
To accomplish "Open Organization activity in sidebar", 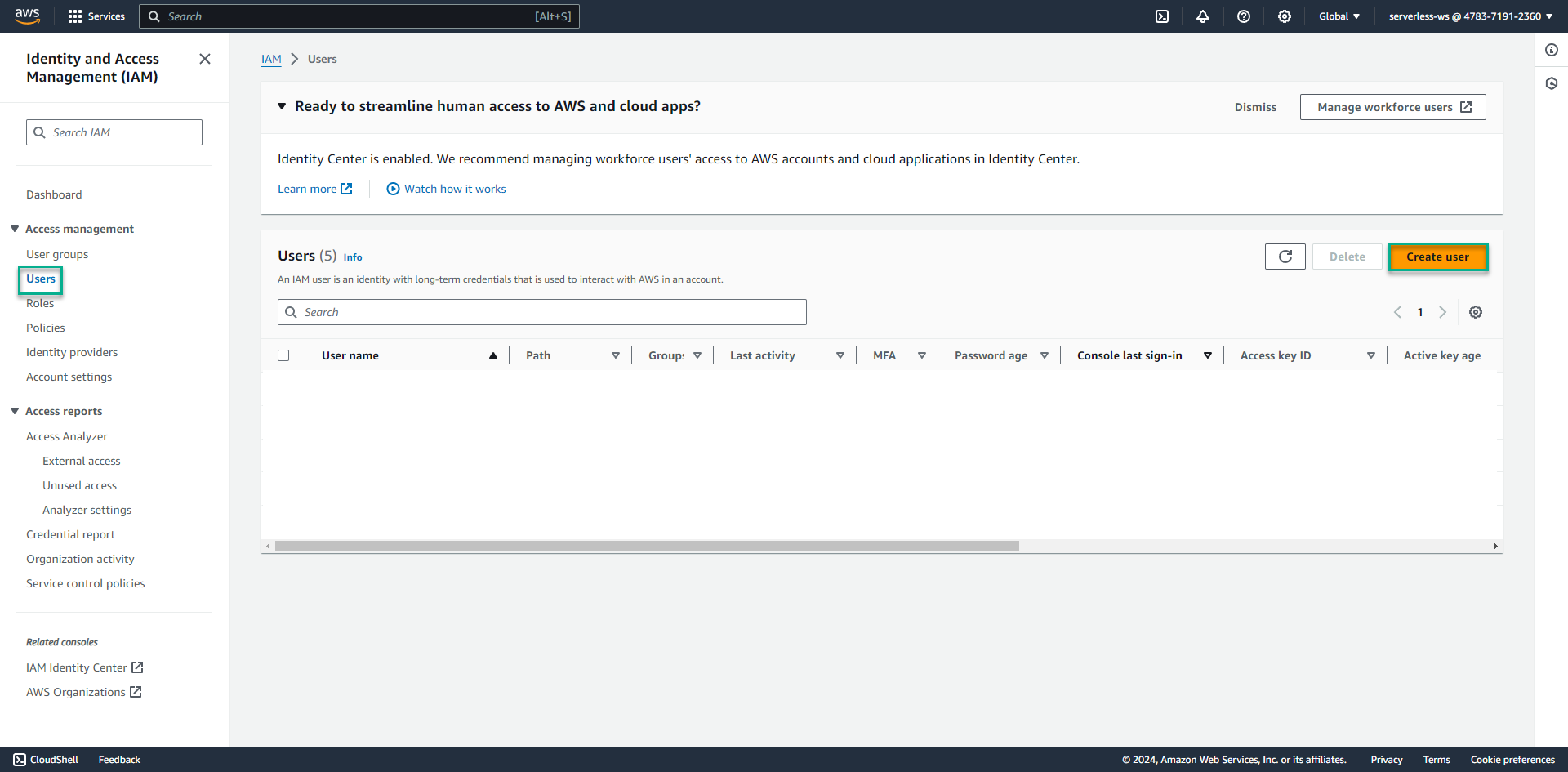I will [x=80, y=559].
